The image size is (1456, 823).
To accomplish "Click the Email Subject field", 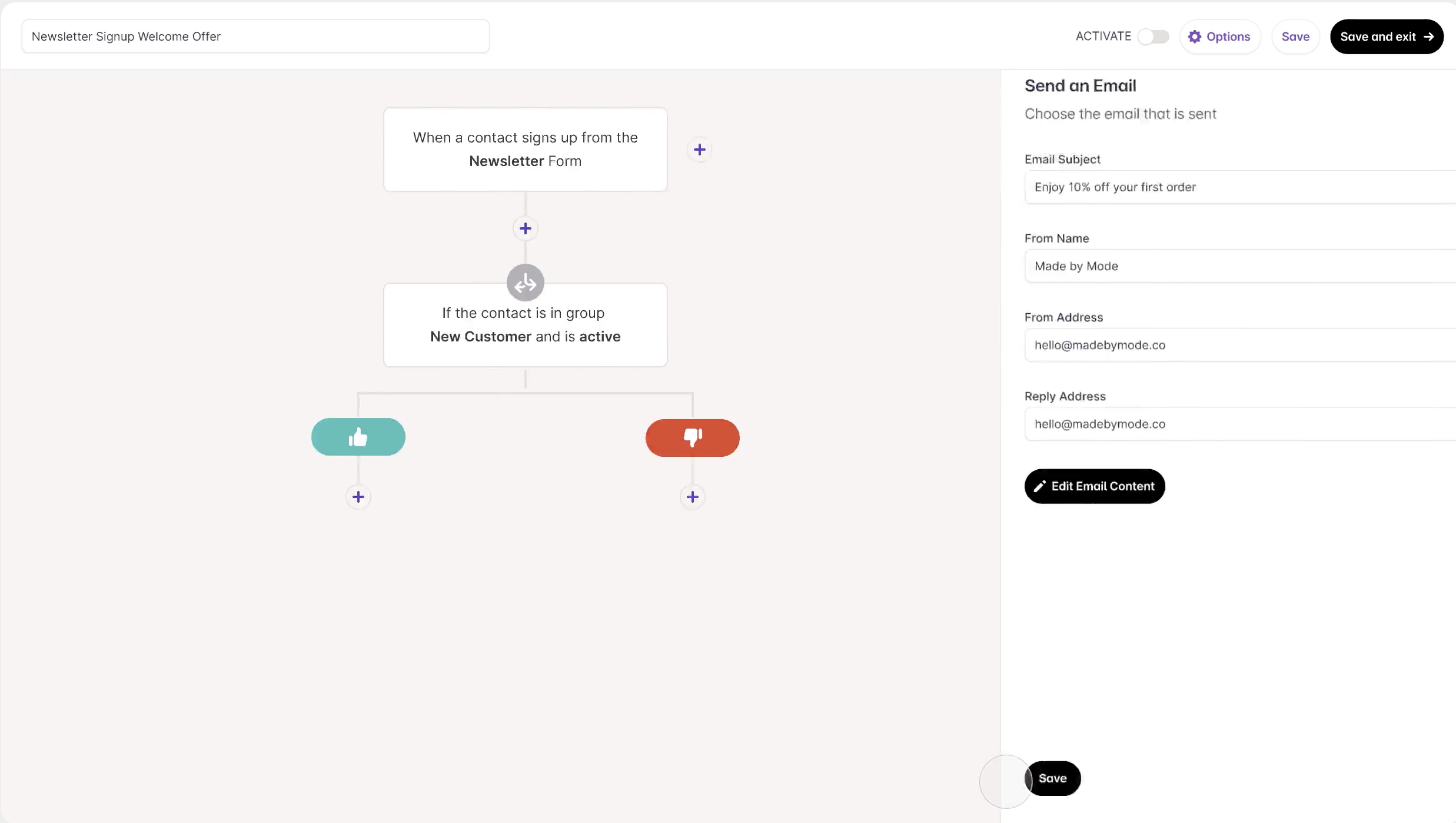I will pyautogui.click(x=1236, y=187).
